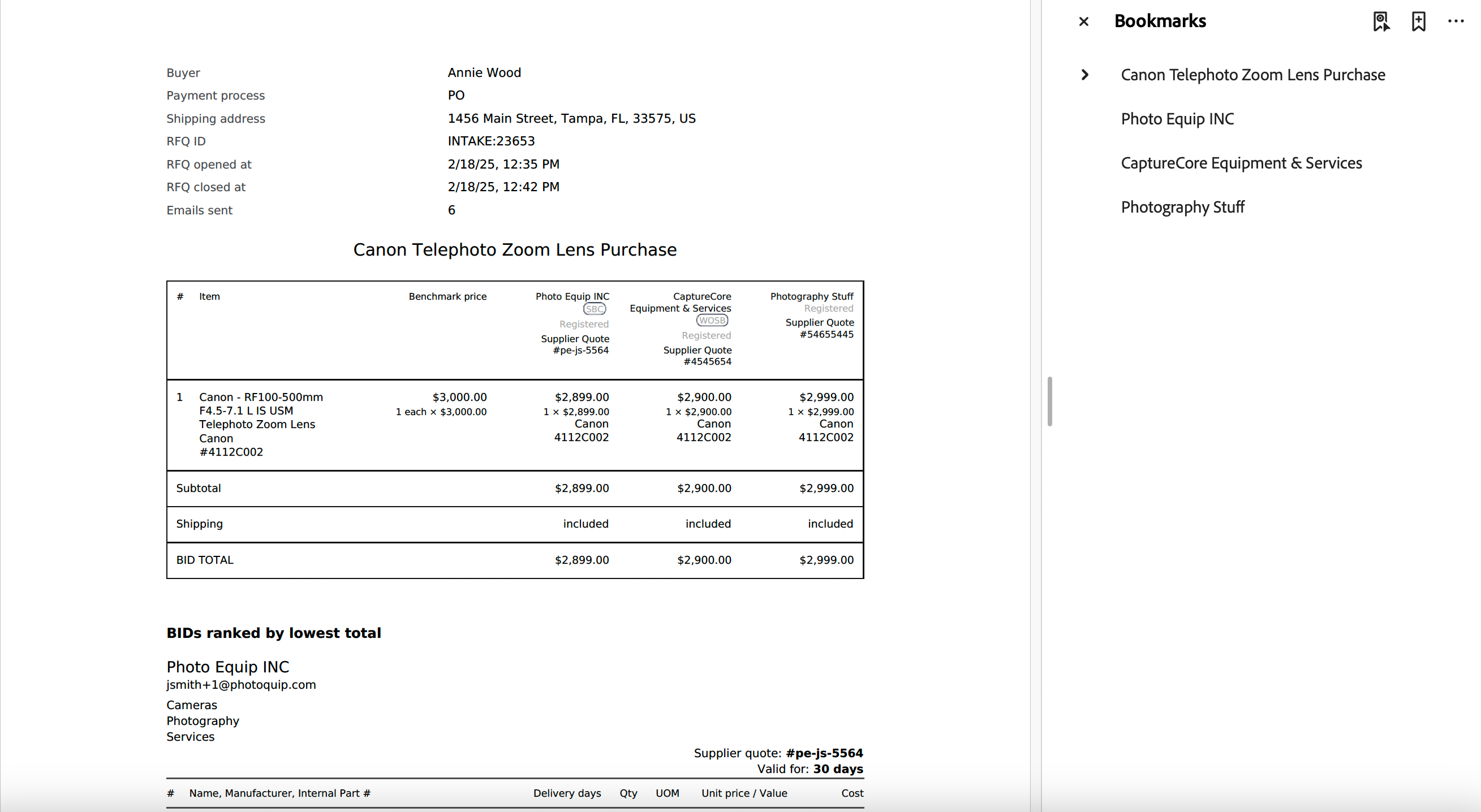Click the benchmark price $3,000.00
1481x812 pixels.
(459, 397)
